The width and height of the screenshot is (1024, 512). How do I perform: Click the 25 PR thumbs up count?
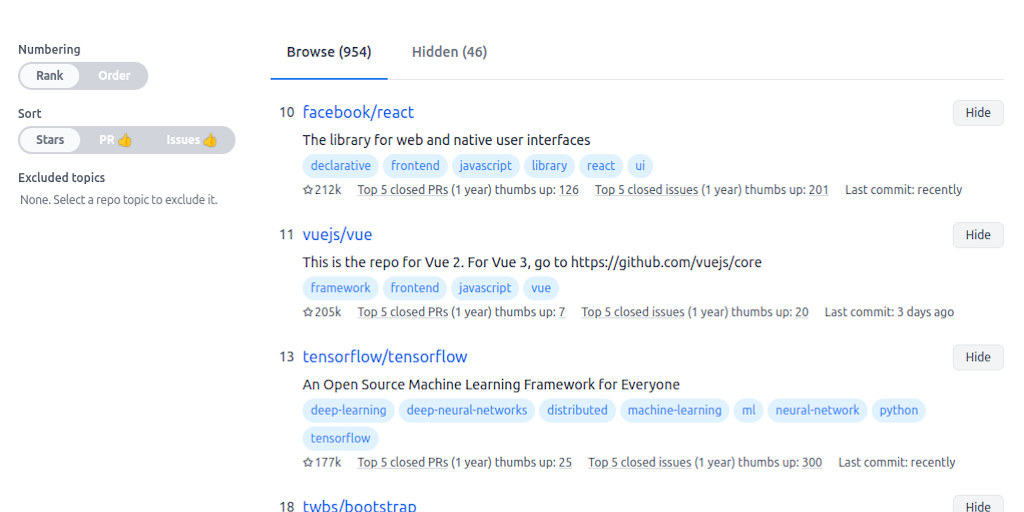coord(566,462)
